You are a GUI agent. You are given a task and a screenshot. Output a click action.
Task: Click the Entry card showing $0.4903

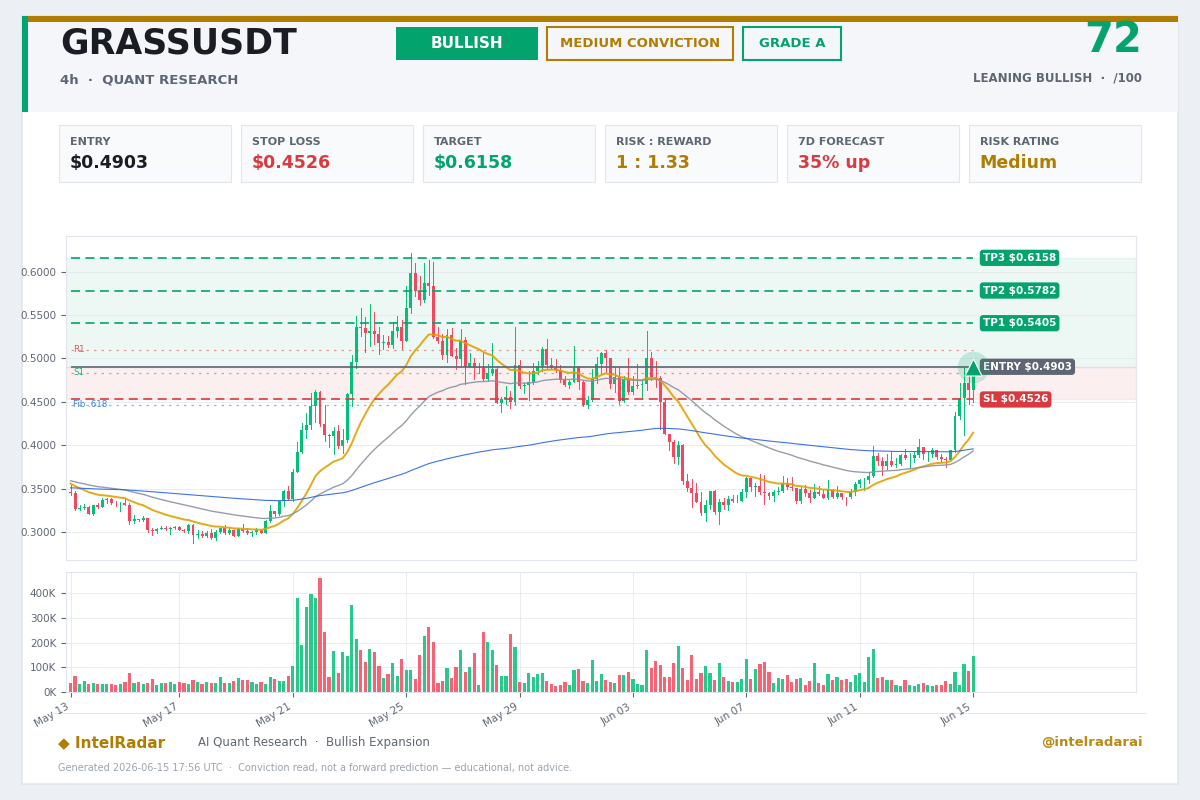pos(145,153)
